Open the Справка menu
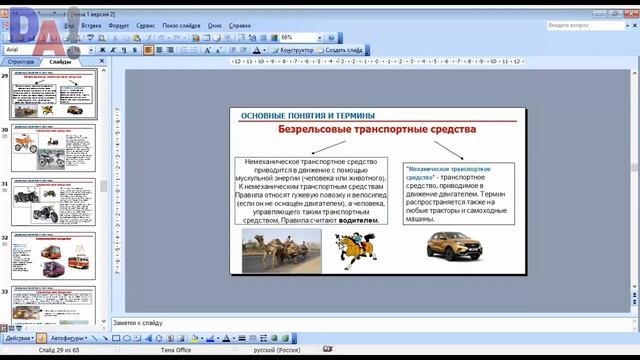This screenshot has width=640, height=360. [x=240, y=25]
